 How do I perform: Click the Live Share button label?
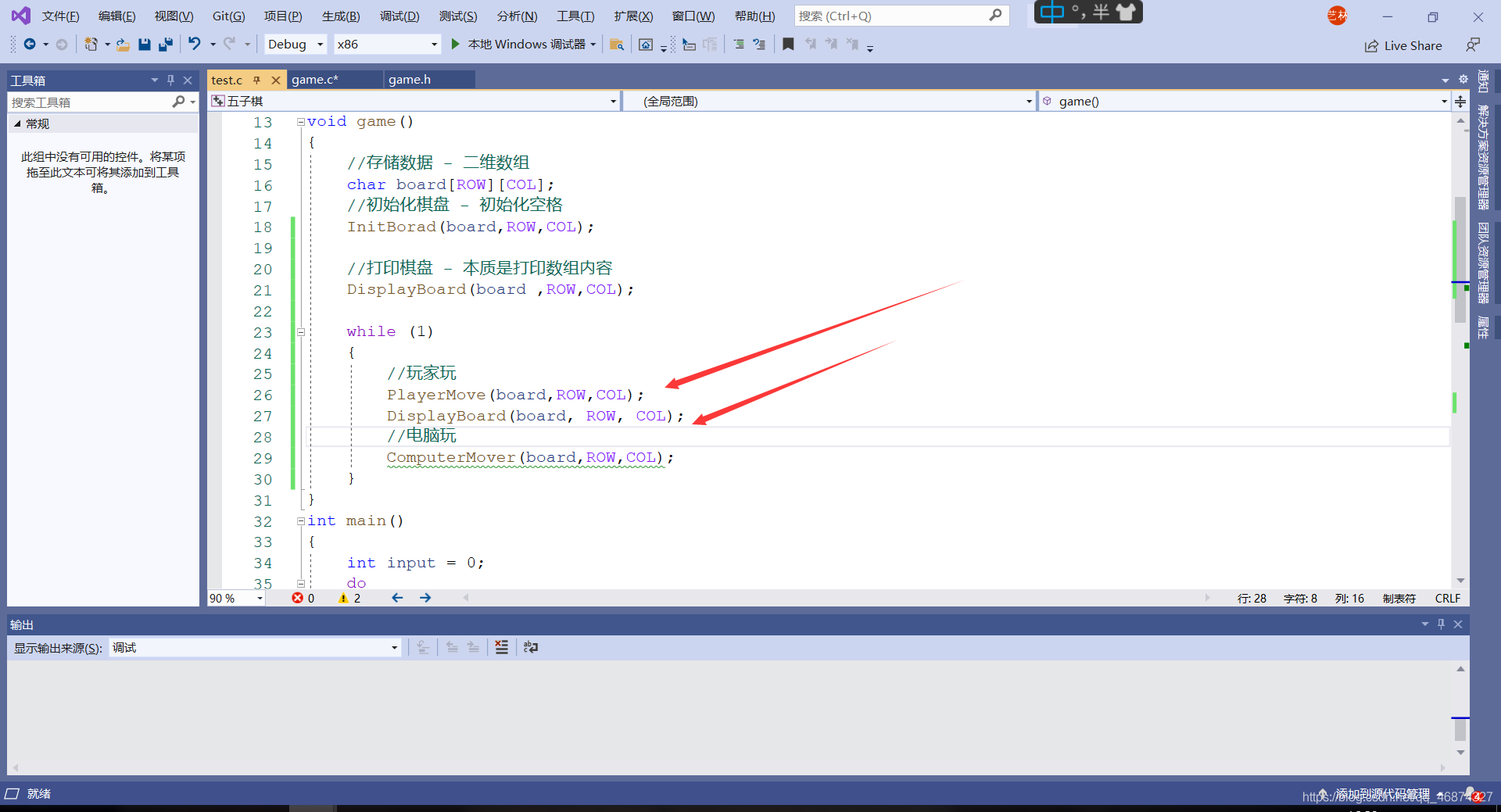click(x=1413, y=46)
